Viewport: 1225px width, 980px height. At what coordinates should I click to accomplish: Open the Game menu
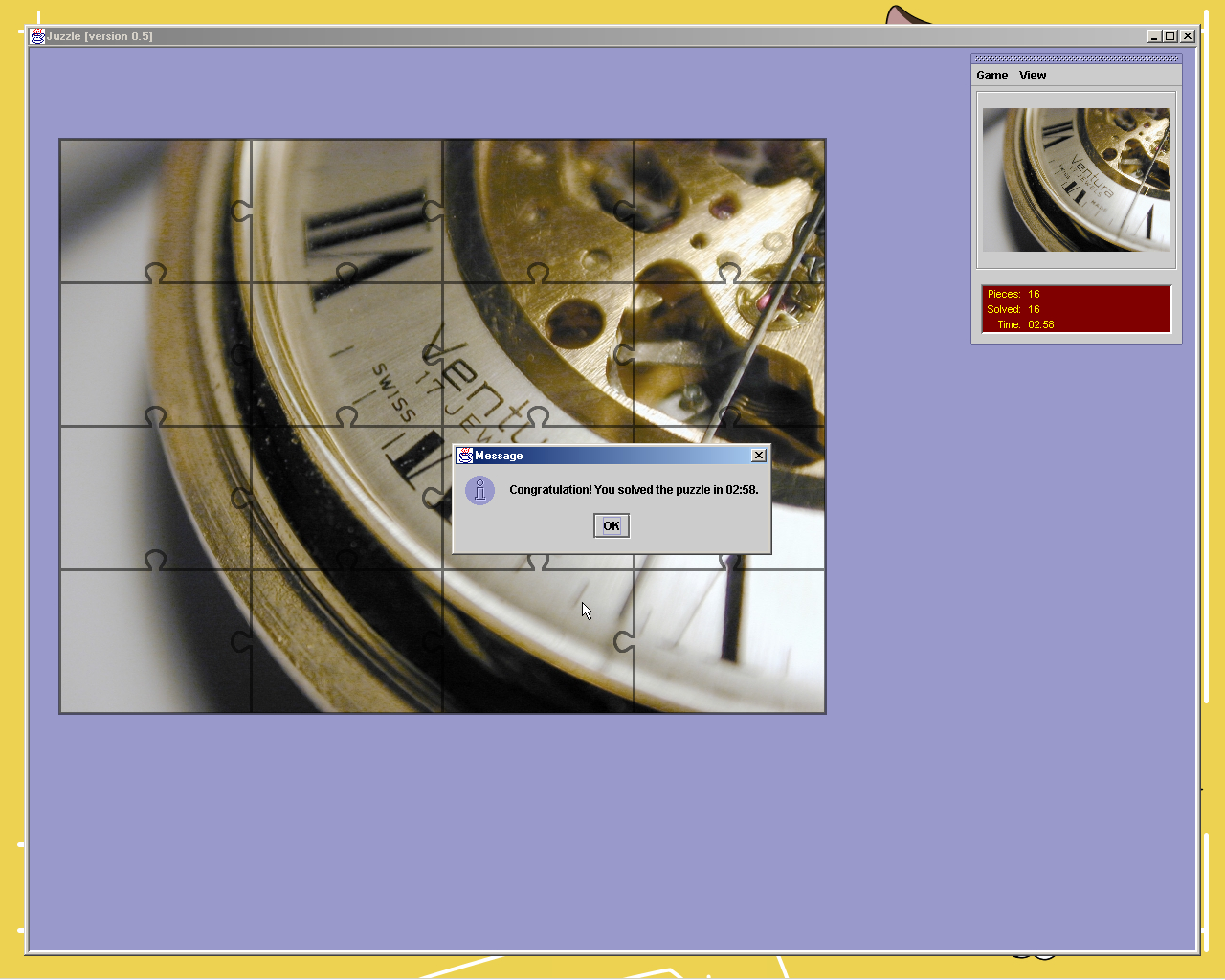[991, 76]
